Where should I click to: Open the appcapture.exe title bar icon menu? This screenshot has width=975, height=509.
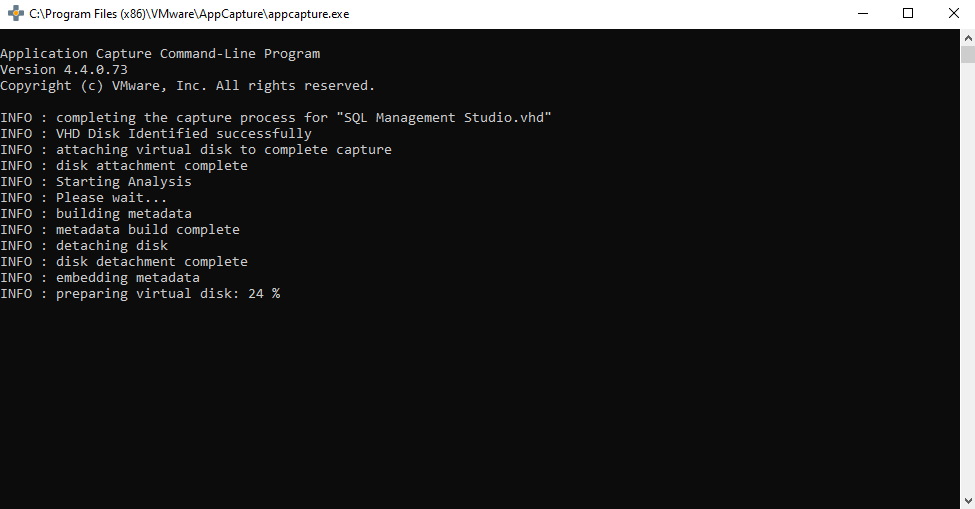(x=15, y=14)
